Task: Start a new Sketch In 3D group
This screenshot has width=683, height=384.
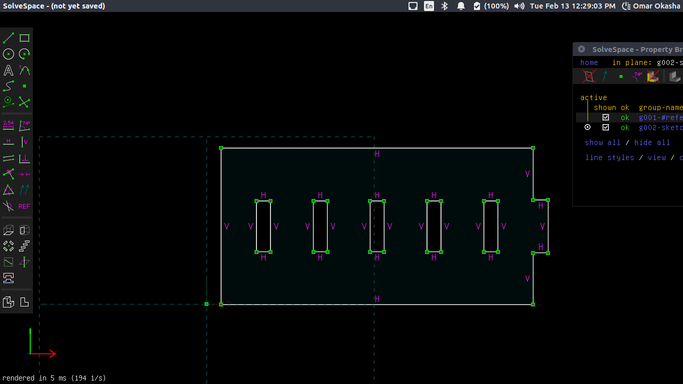Action: pos(24,262)
